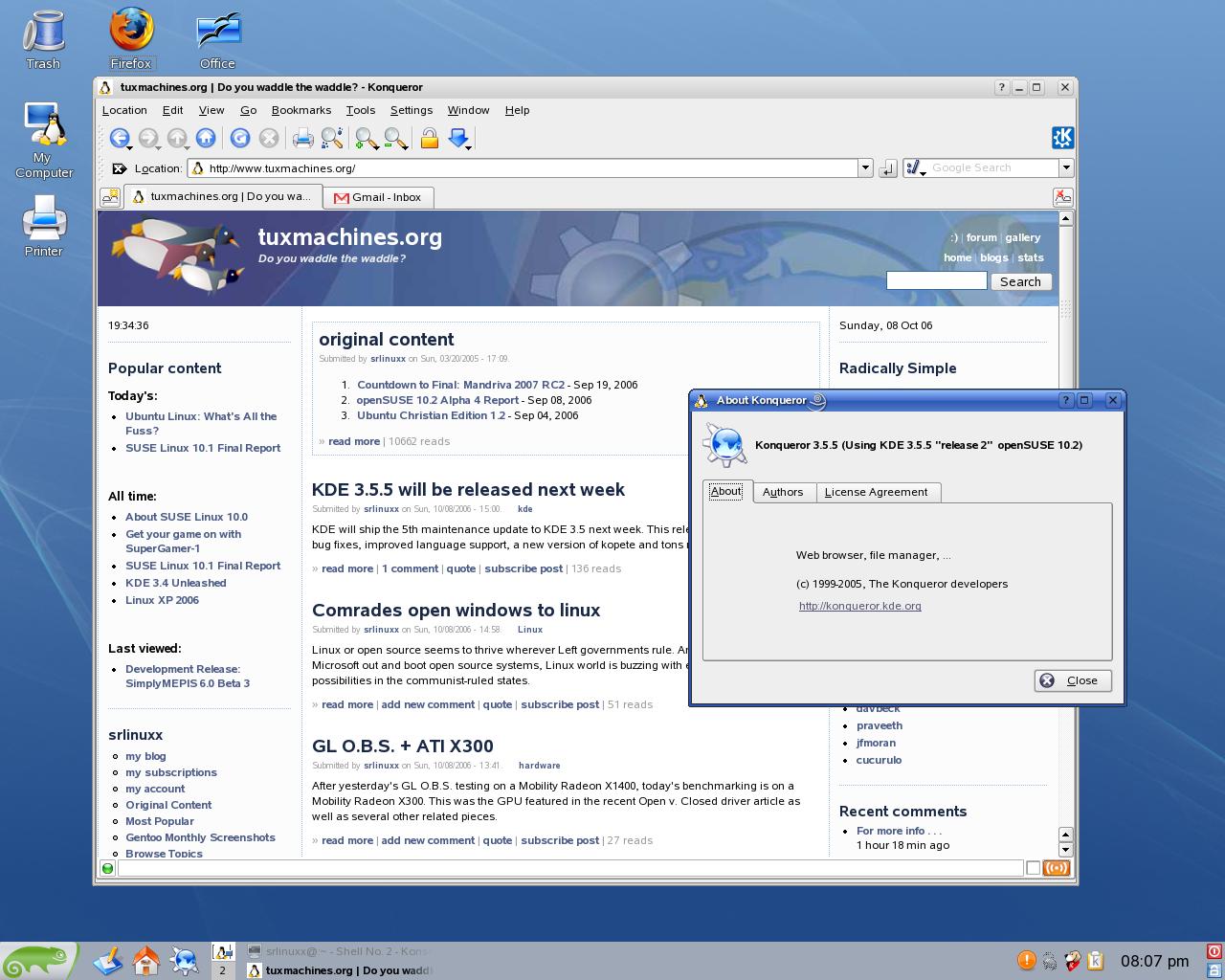Click the Klipper clipboard tray icon
The image size is (1225, 980).
click(x=1096, y=960)
